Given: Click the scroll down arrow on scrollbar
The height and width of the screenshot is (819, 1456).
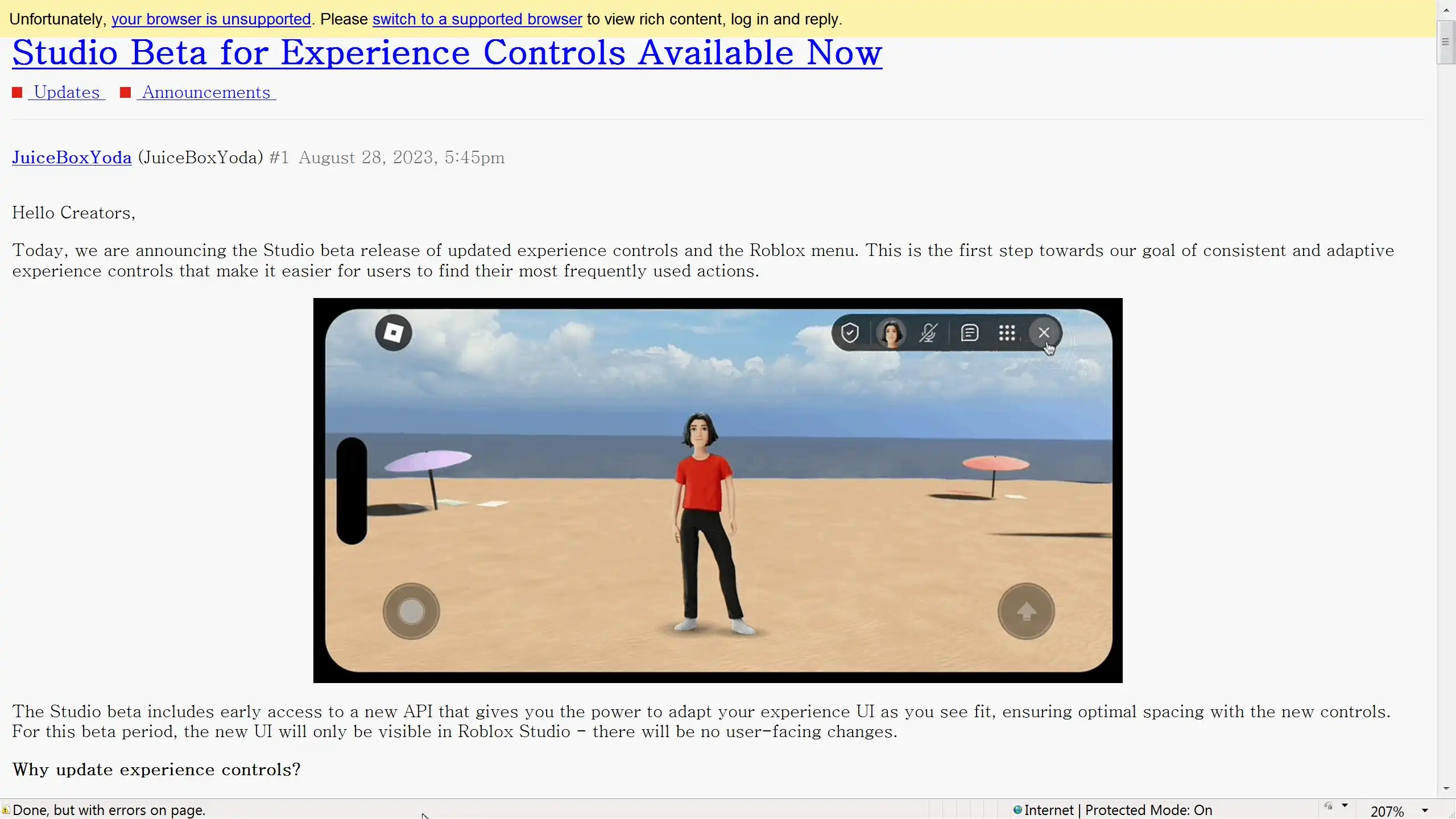Looking at the screenshot, I should 1446,789.
